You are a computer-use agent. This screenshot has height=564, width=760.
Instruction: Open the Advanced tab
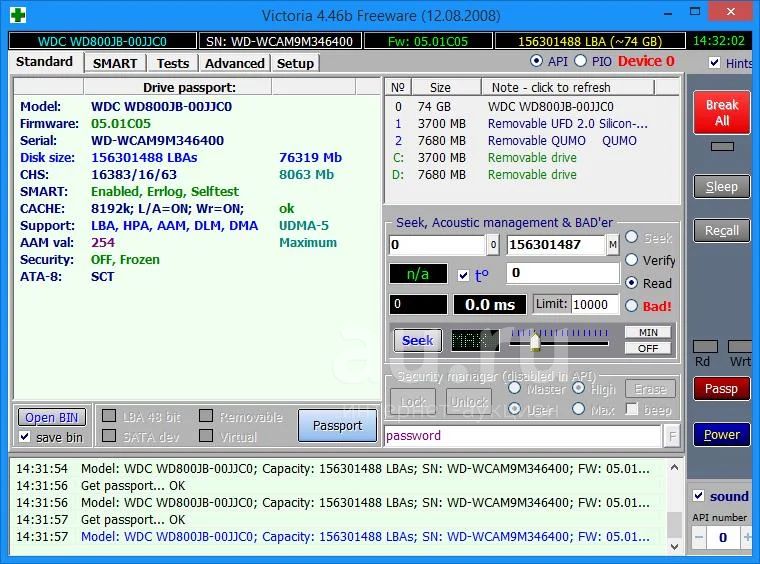coord(235,63)
